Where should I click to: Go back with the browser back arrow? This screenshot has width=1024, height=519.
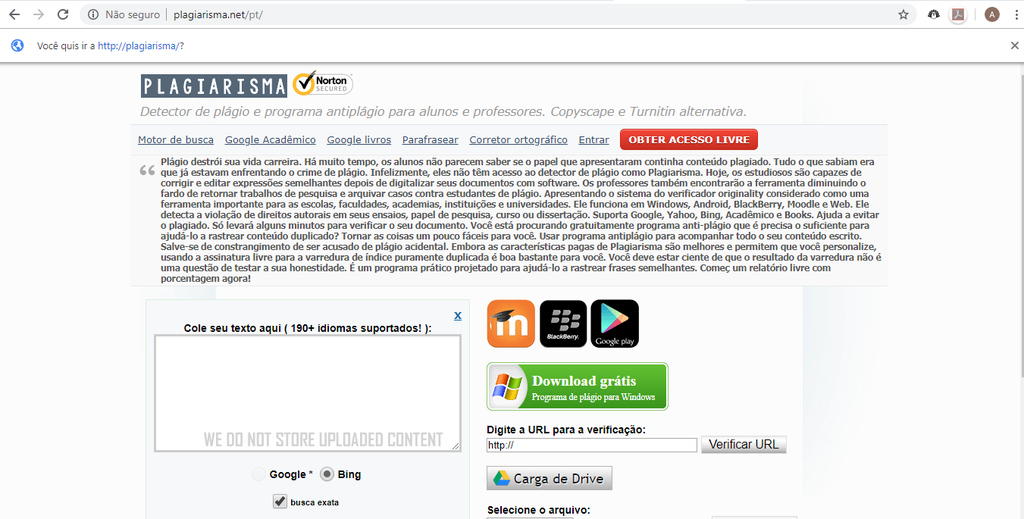coord(14,14)
